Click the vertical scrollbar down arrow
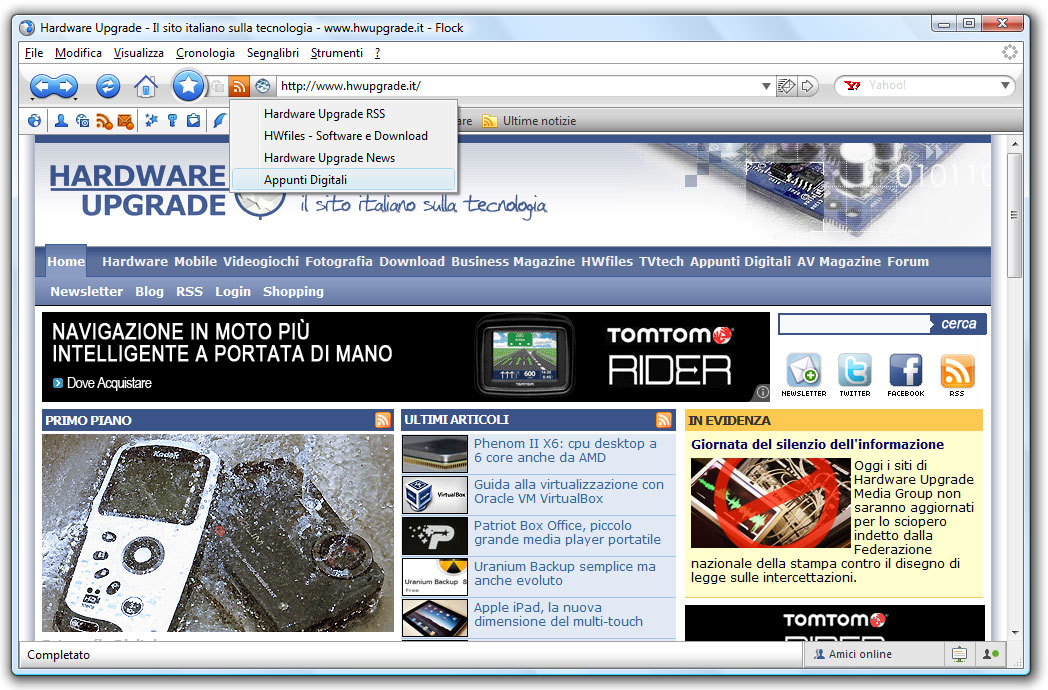This screenshot has height=690, width=1048. point(1015,632)
